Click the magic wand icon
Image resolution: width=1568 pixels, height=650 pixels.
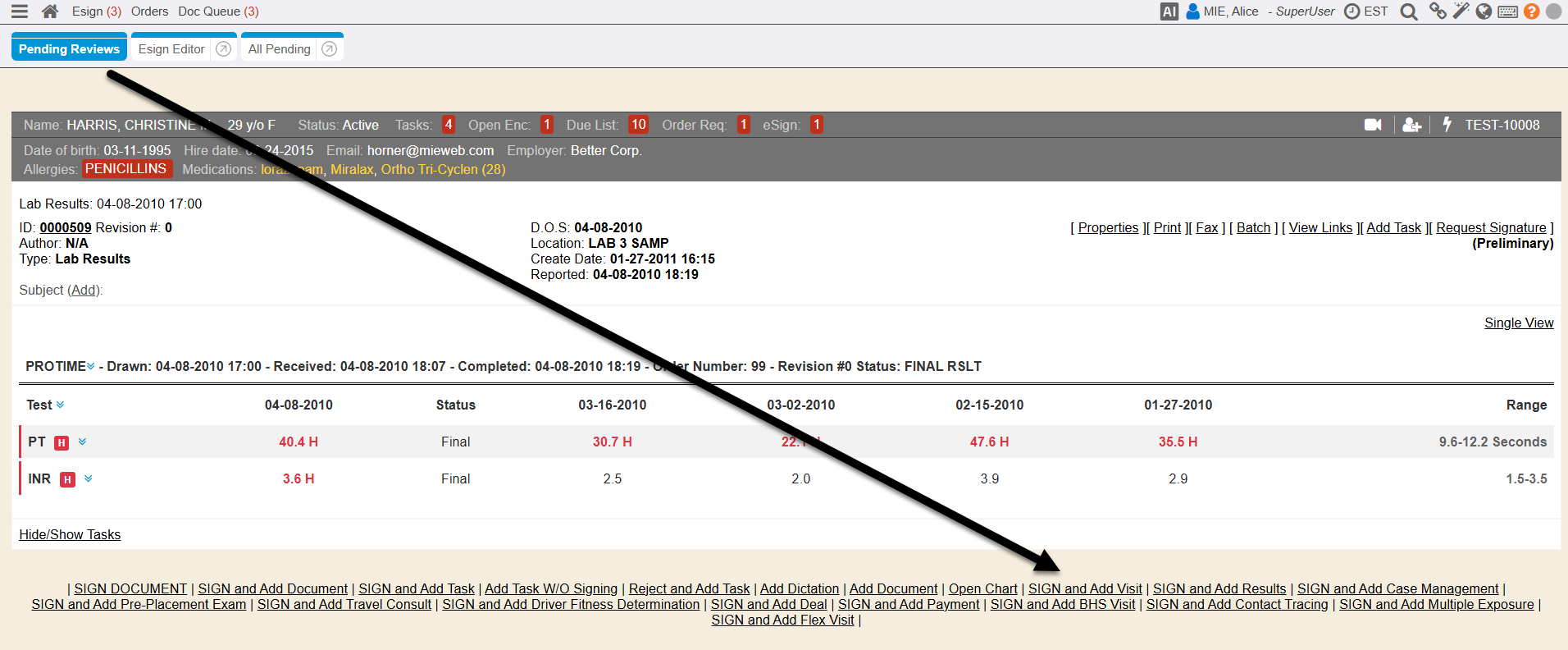pyautogui.click(x=1461, y=11)
